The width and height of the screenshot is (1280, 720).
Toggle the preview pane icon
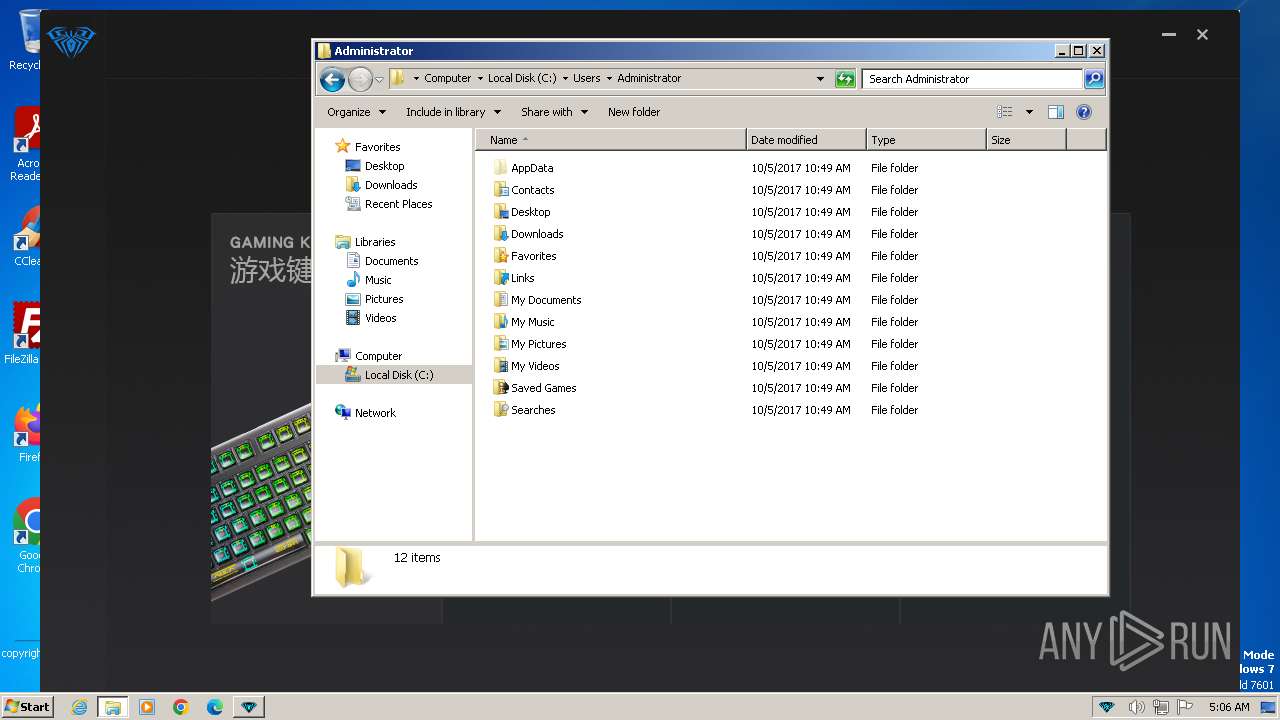(1056, 112)
